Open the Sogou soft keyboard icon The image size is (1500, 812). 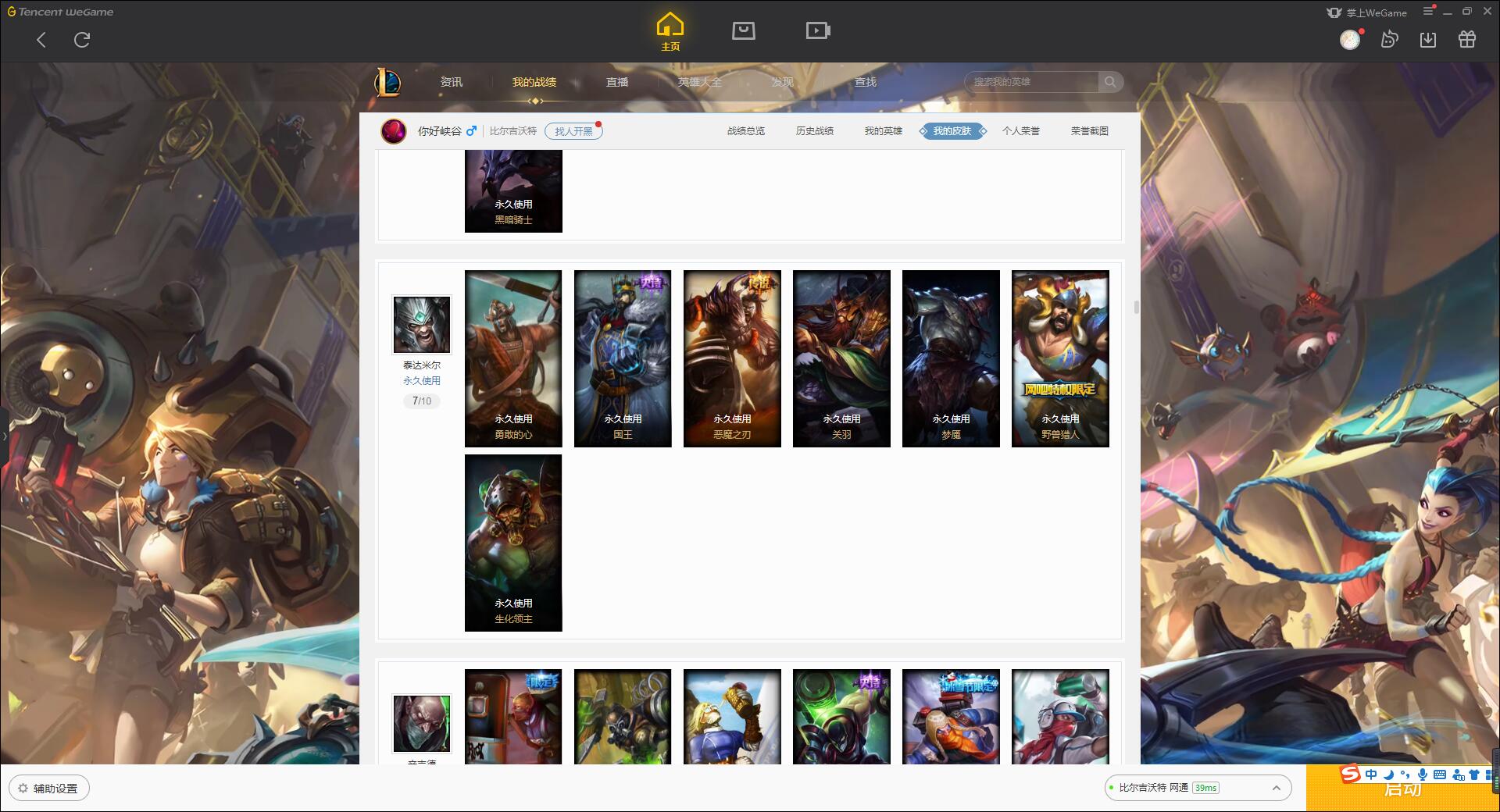coord(1440,775)
